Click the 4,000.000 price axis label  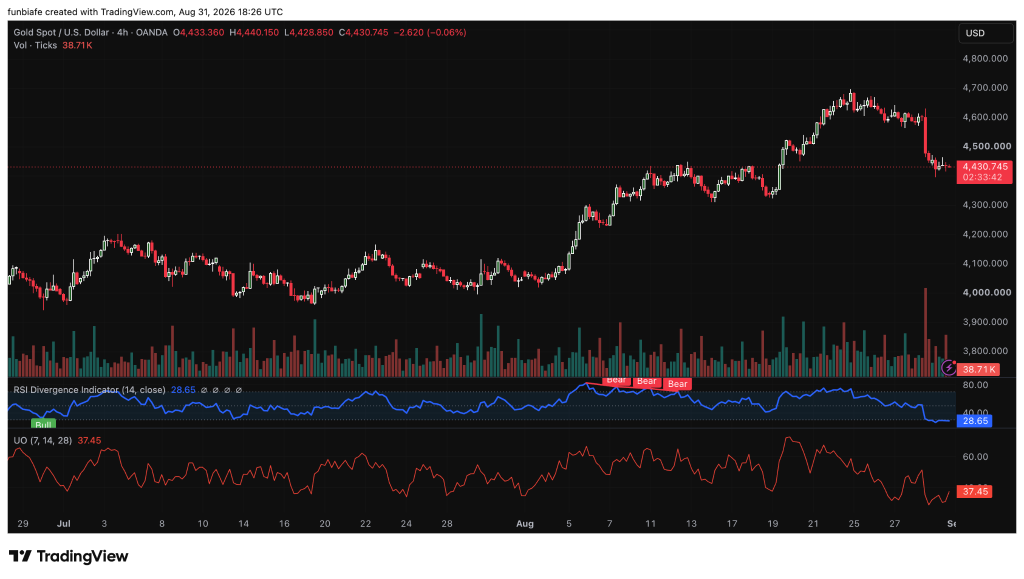point(985,292)
